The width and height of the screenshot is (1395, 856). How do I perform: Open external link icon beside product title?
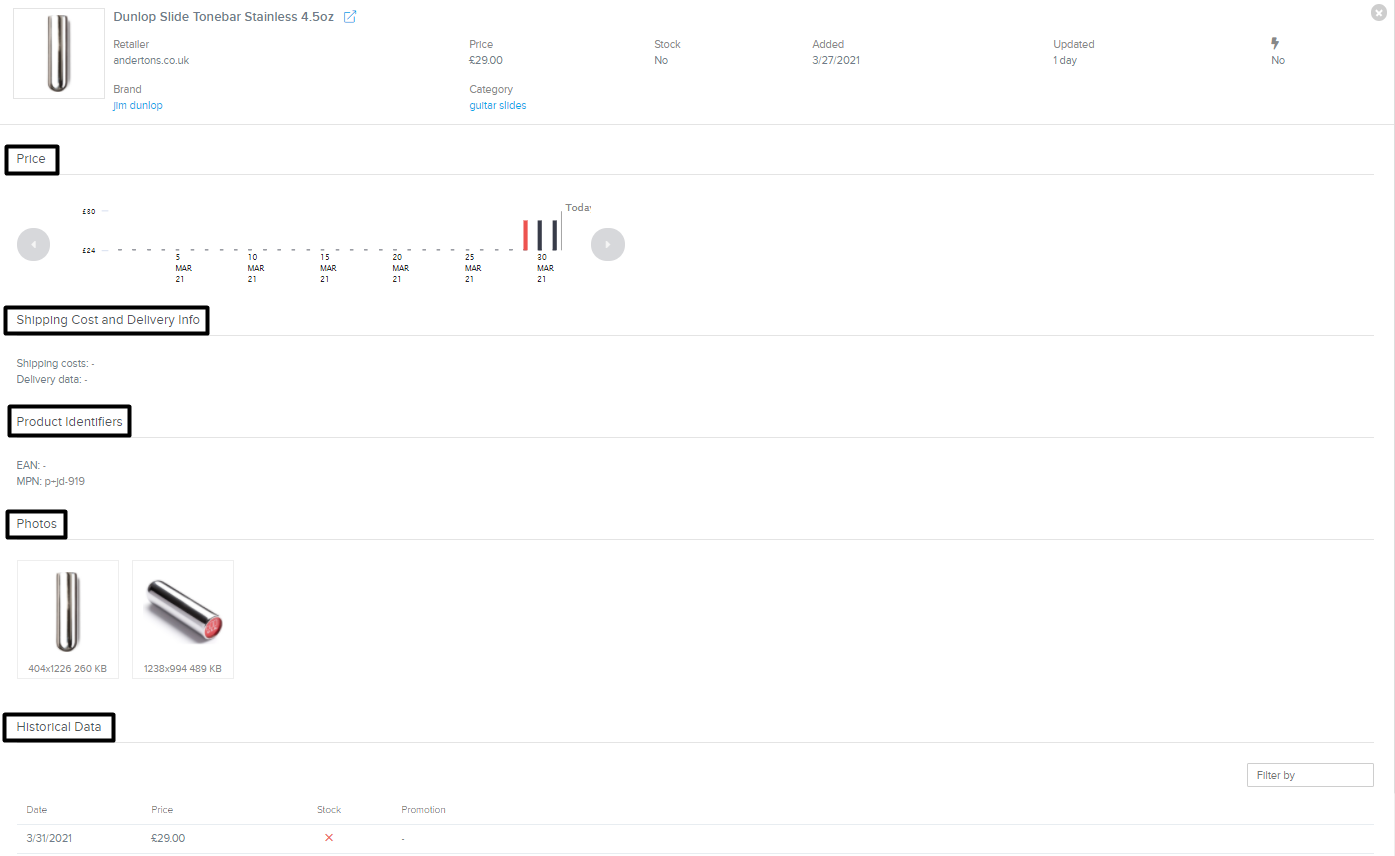tap(350, 17)
